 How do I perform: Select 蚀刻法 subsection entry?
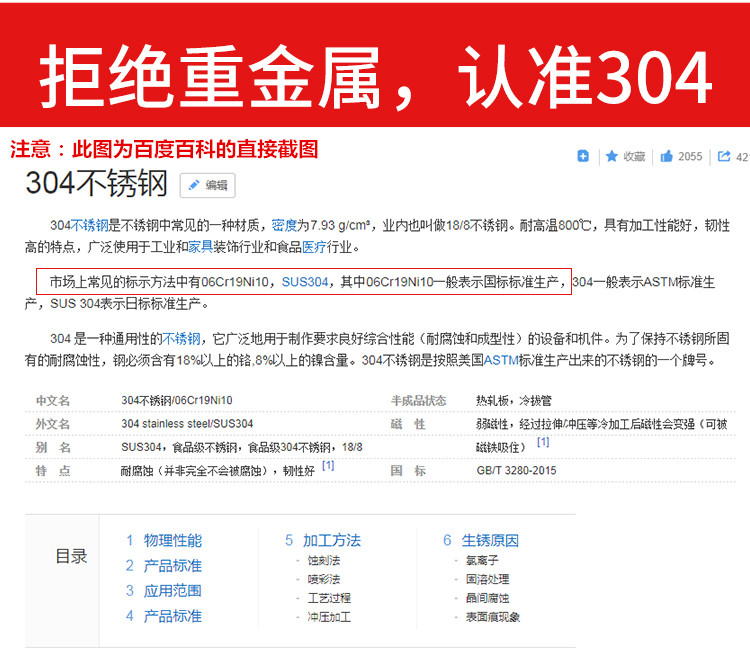324,560
